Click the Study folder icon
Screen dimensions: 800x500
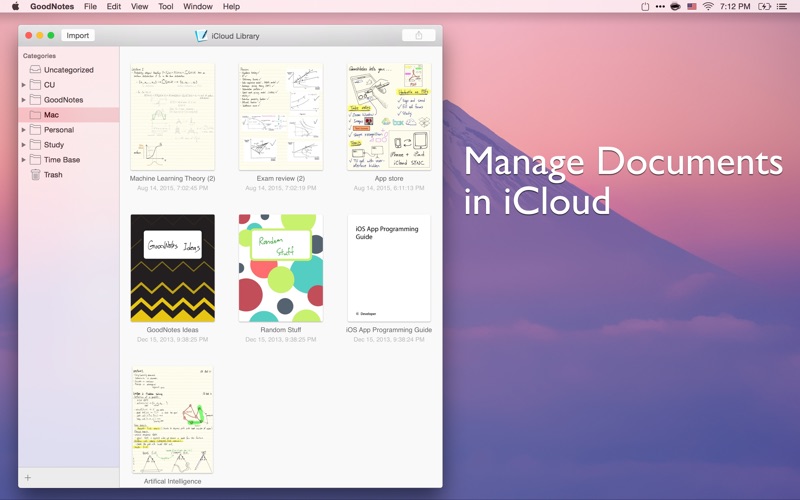35,144
